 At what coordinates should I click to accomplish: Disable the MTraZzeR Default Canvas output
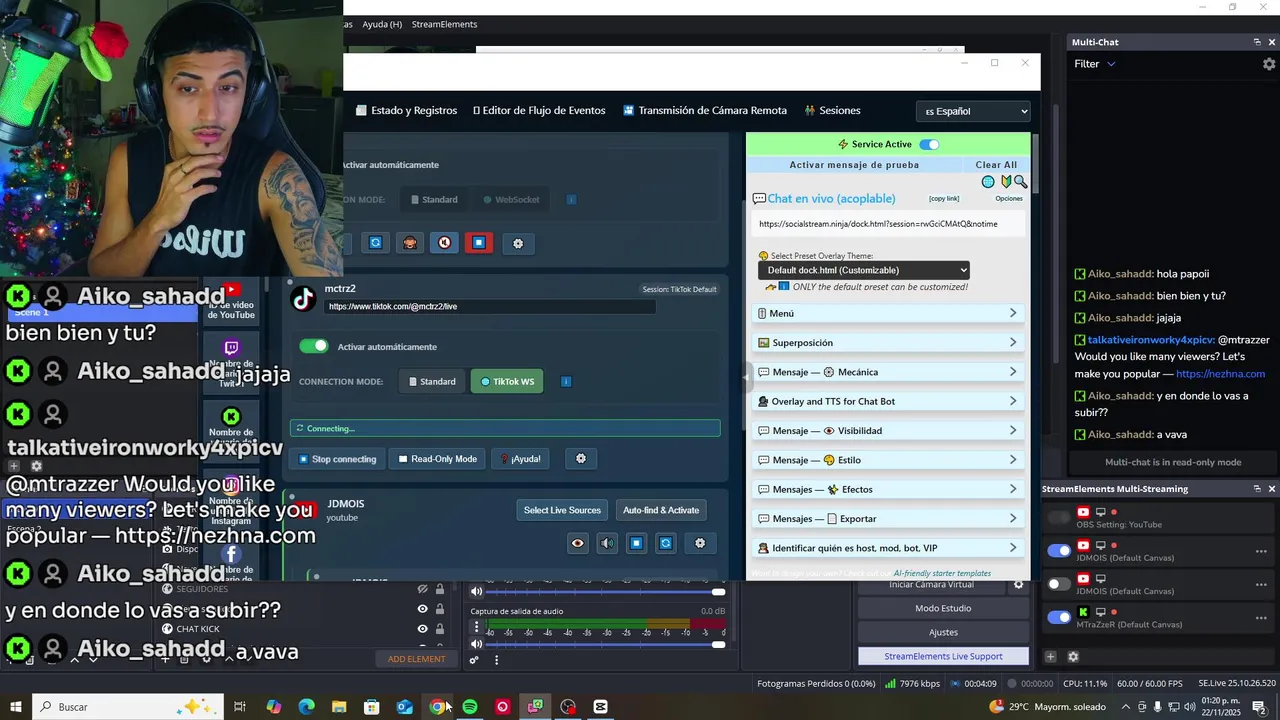tap(1059, 617)
